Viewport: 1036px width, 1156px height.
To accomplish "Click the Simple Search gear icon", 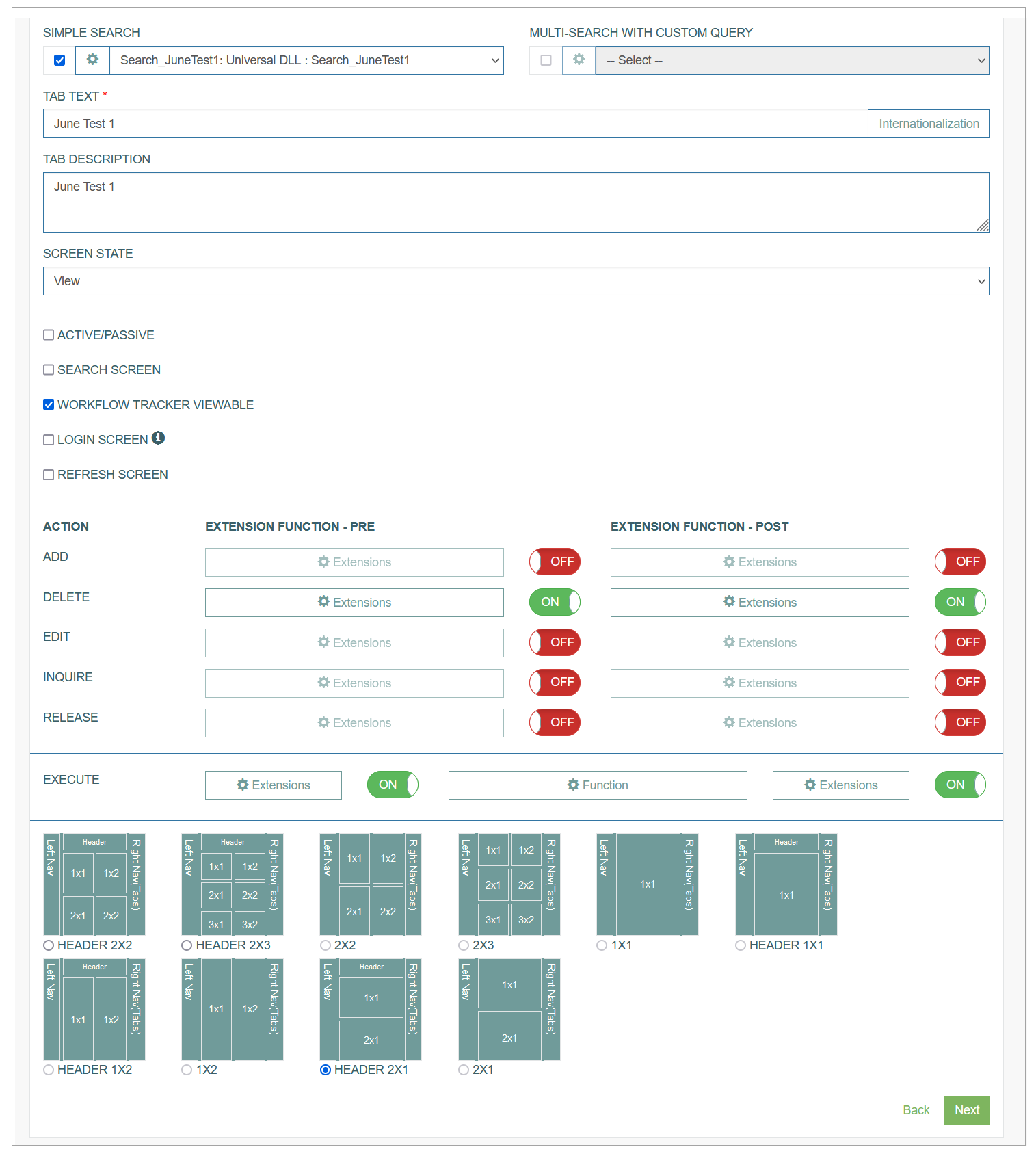I will tap(92, 60).
